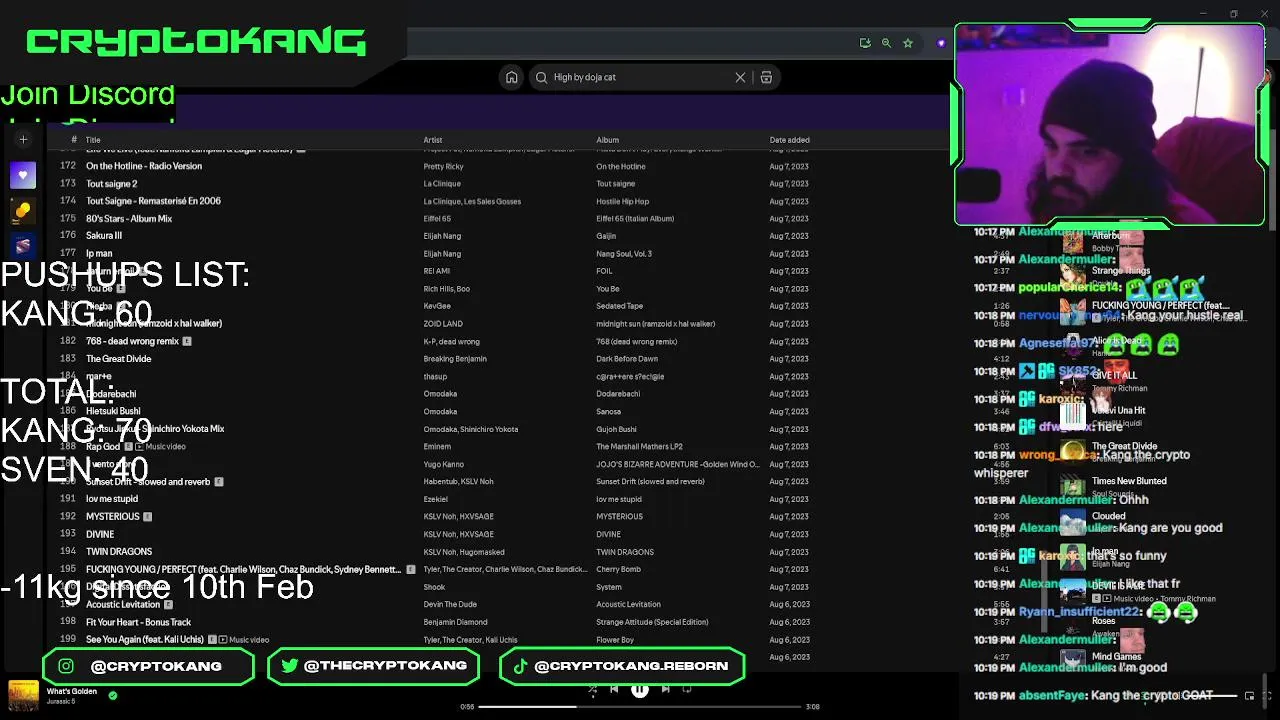
Task: Click the fullscreen icon at bottom right
Action: click(1266, 696)
